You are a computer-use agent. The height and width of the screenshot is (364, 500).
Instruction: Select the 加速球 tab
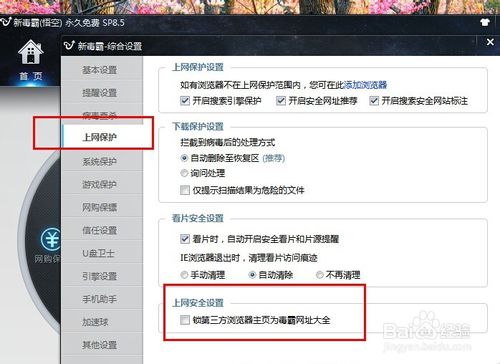click(102, 322)
